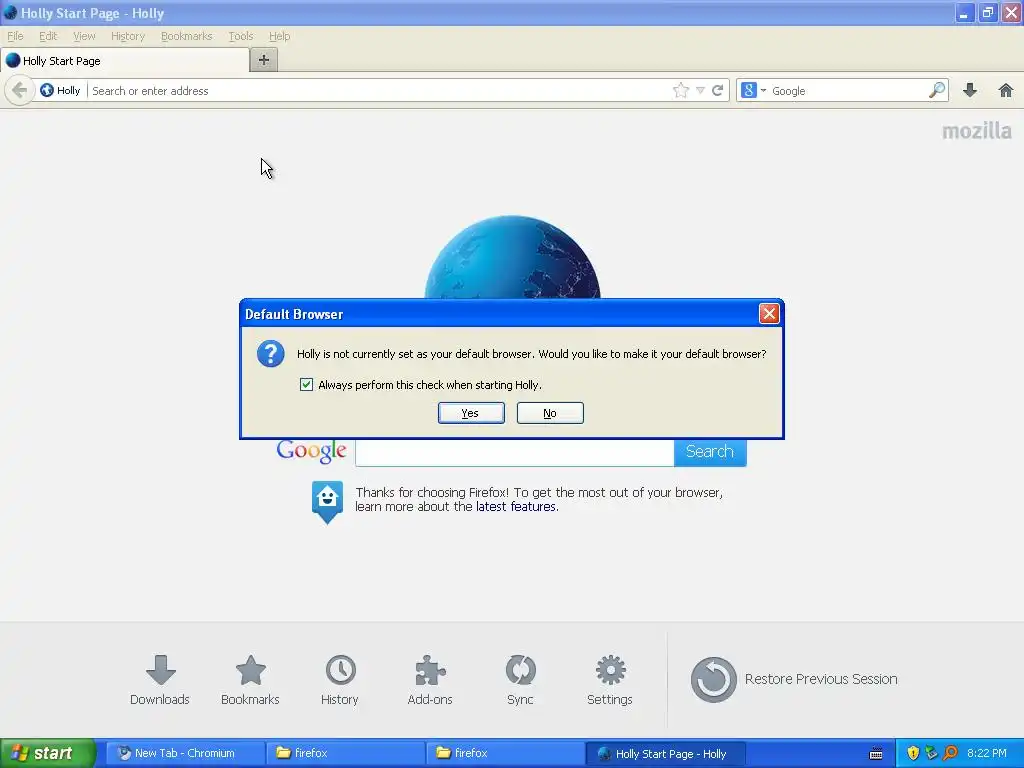The image size is (1024, 768).
Task: Close the Default Browser dialog
Action: click(769, 313)
